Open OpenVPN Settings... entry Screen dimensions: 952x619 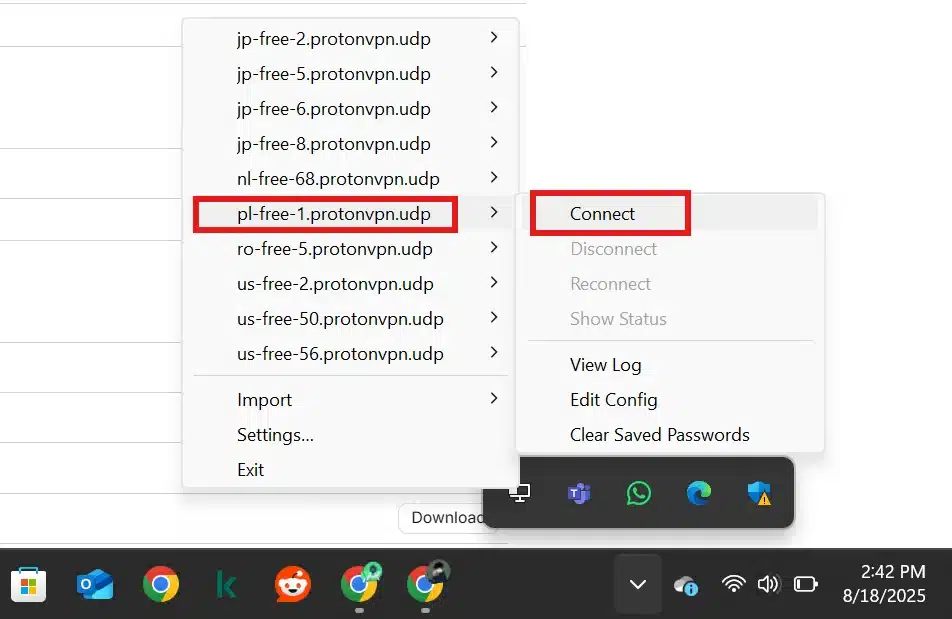(x=350, y=435)
